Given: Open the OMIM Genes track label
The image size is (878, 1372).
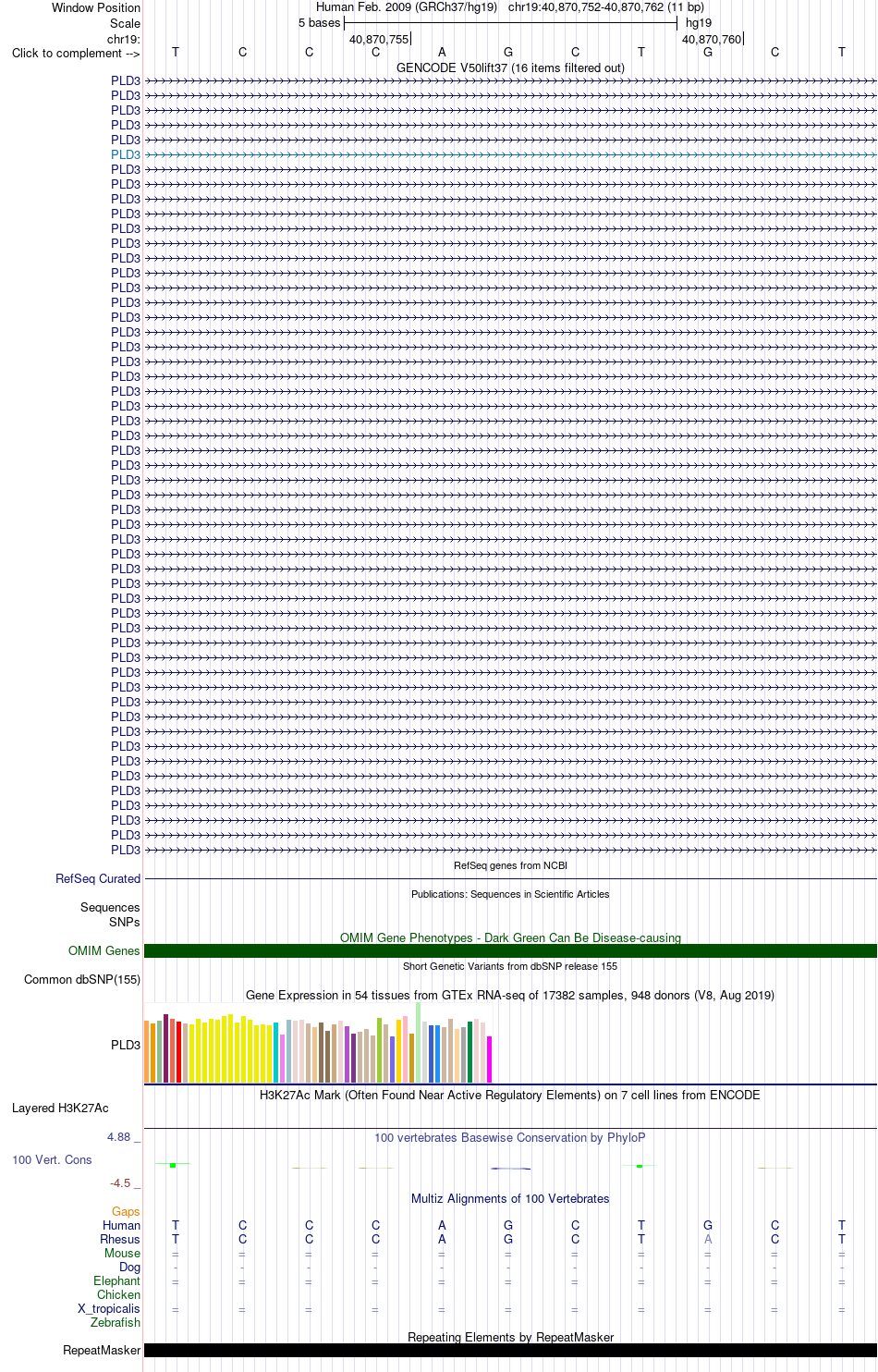Looking at the screenshot, I should point(104,950).
